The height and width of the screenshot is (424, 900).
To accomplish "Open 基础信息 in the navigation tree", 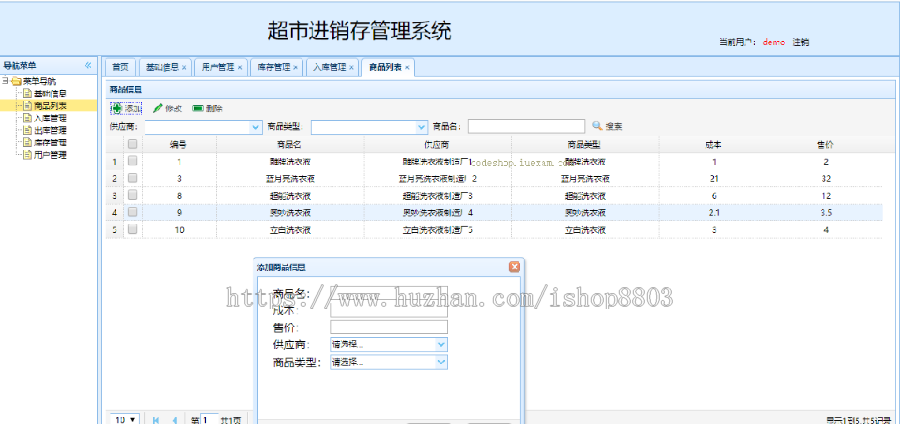I will (50, 94).
